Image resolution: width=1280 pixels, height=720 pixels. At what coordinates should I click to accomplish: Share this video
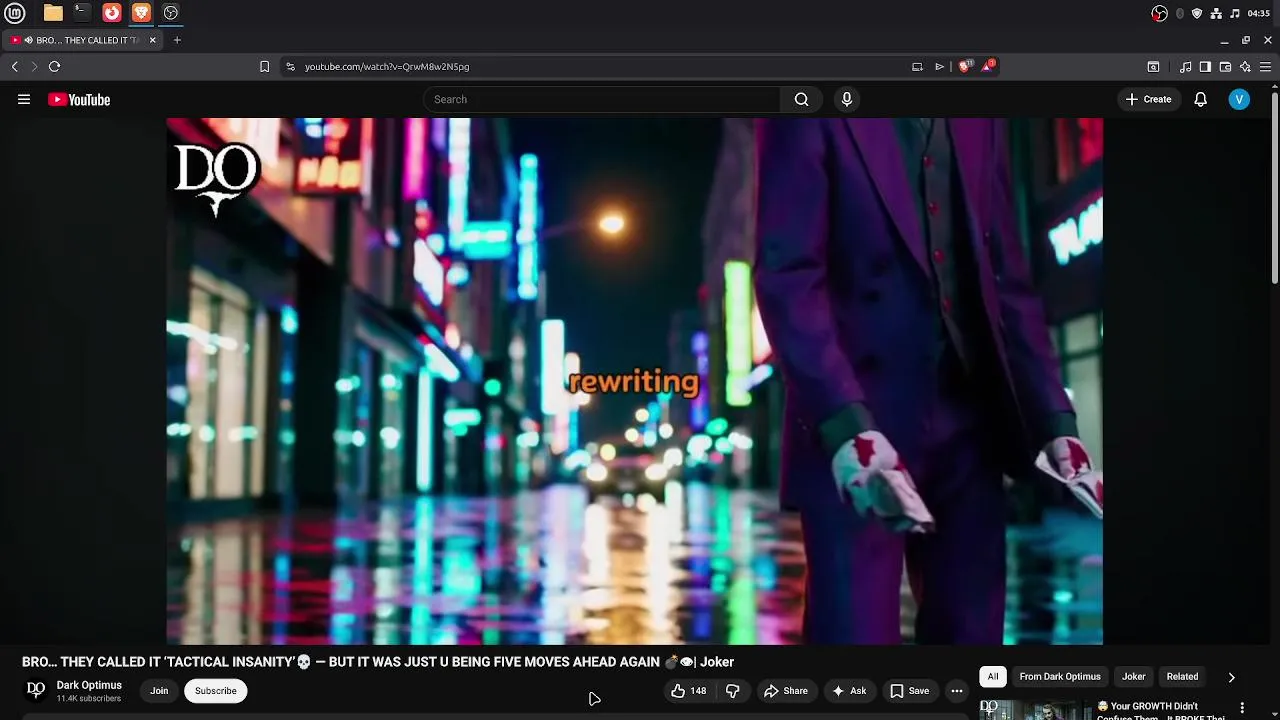(x=786, y=691)
